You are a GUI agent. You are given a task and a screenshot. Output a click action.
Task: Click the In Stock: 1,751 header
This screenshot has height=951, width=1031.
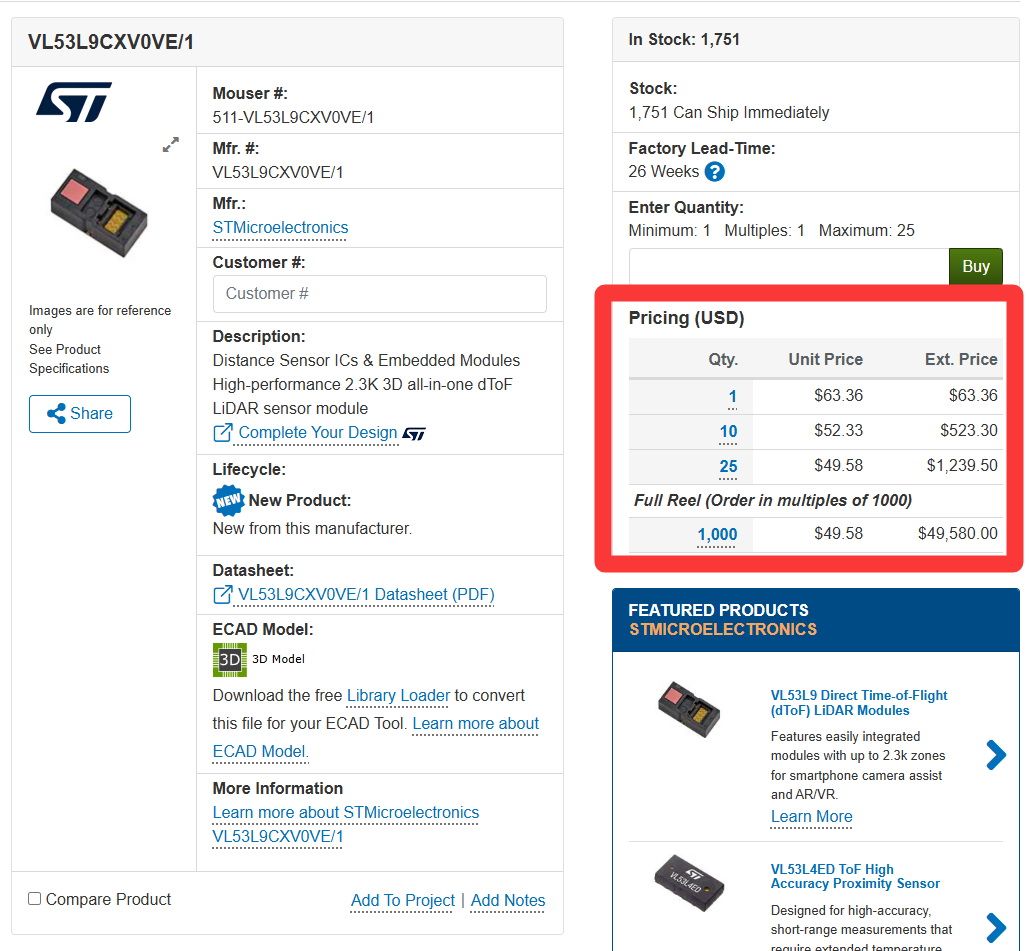point(684,39)
